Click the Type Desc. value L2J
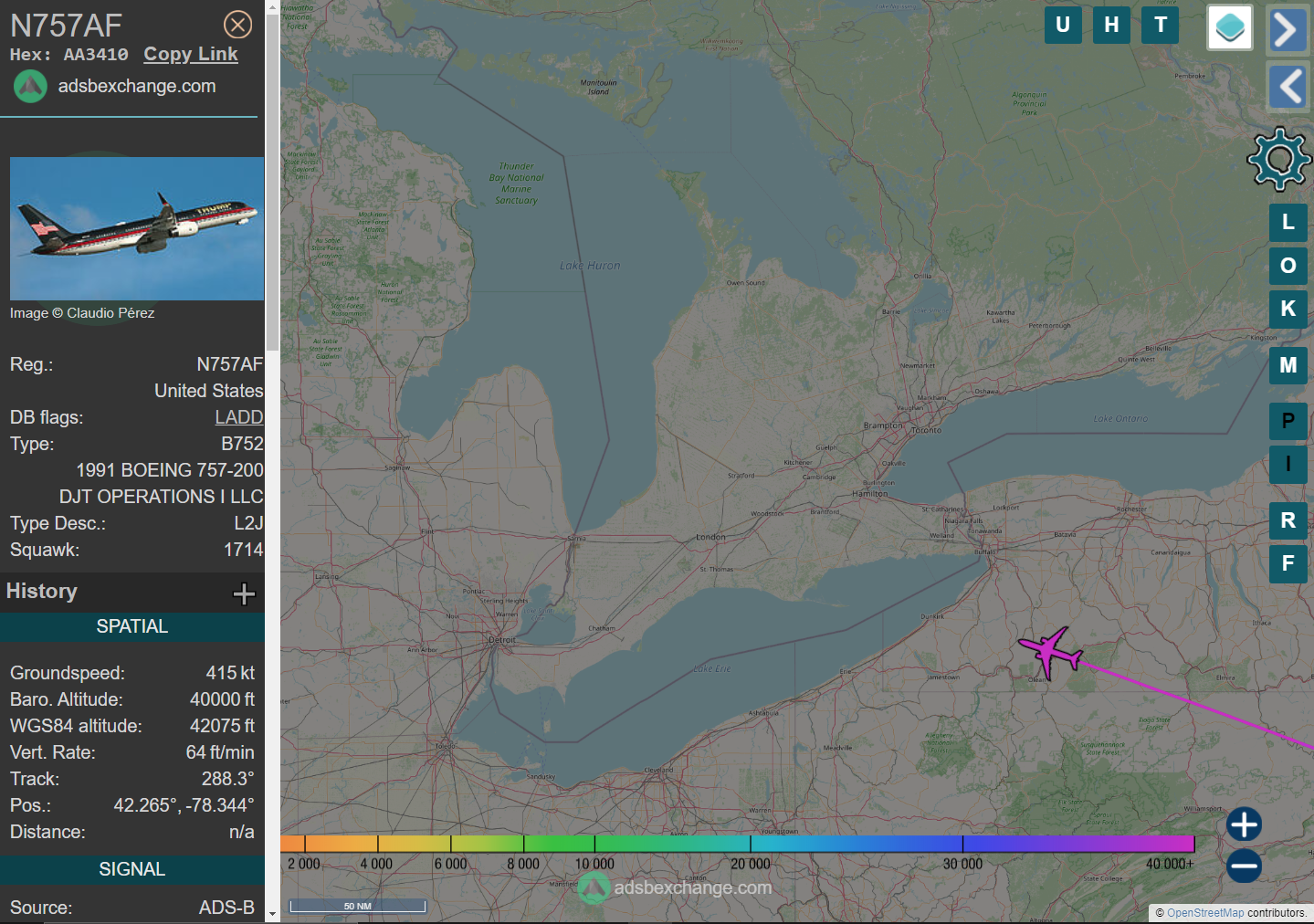This screenshot has height=924, width=1314. click(248, 523)
